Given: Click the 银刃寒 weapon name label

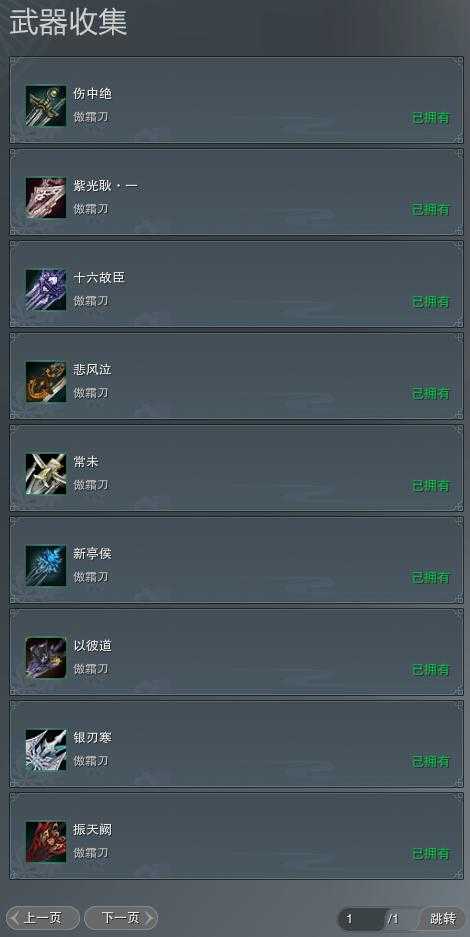Looking at the screenshot, I should [x=93, y=738].
